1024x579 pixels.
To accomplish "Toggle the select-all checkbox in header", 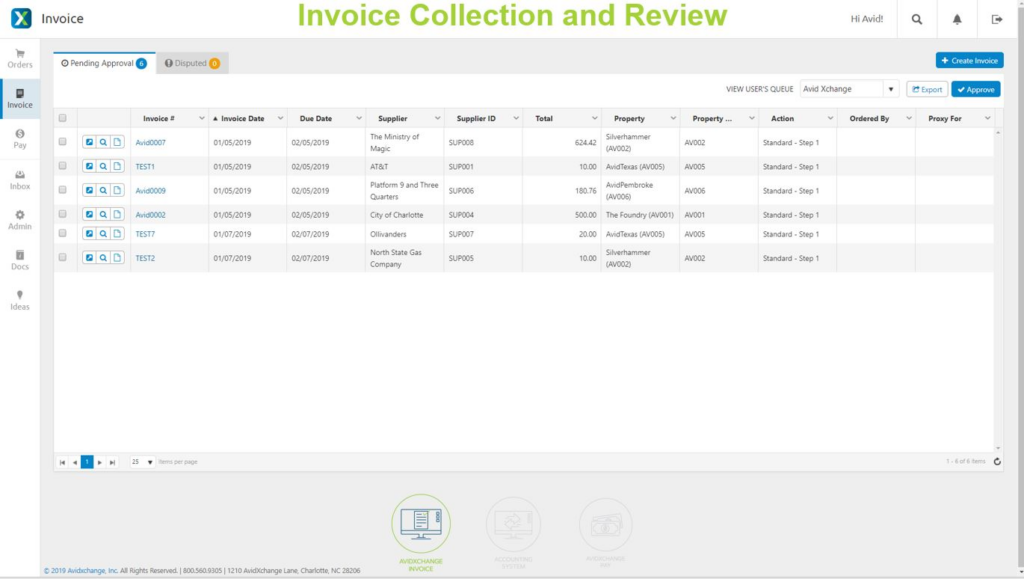I will [63, 118].
